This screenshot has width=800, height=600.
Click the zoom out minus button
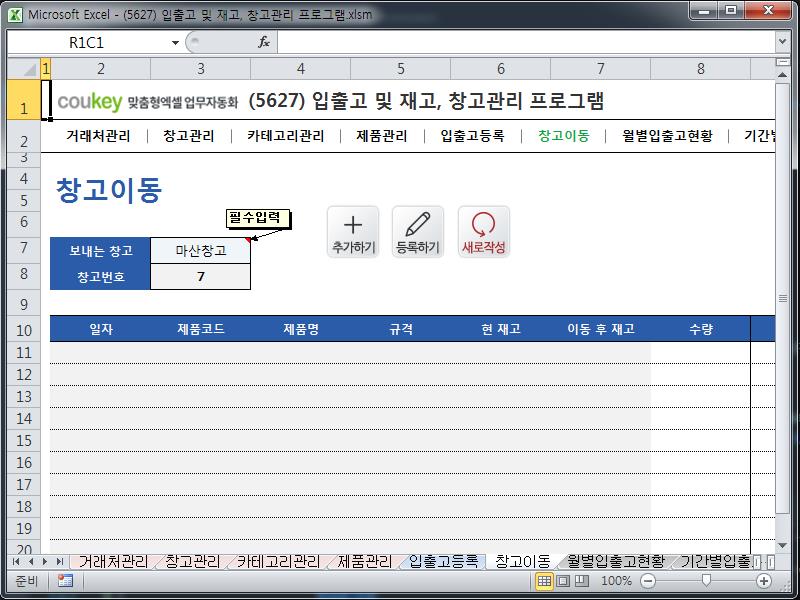click(x=647, y=581)
